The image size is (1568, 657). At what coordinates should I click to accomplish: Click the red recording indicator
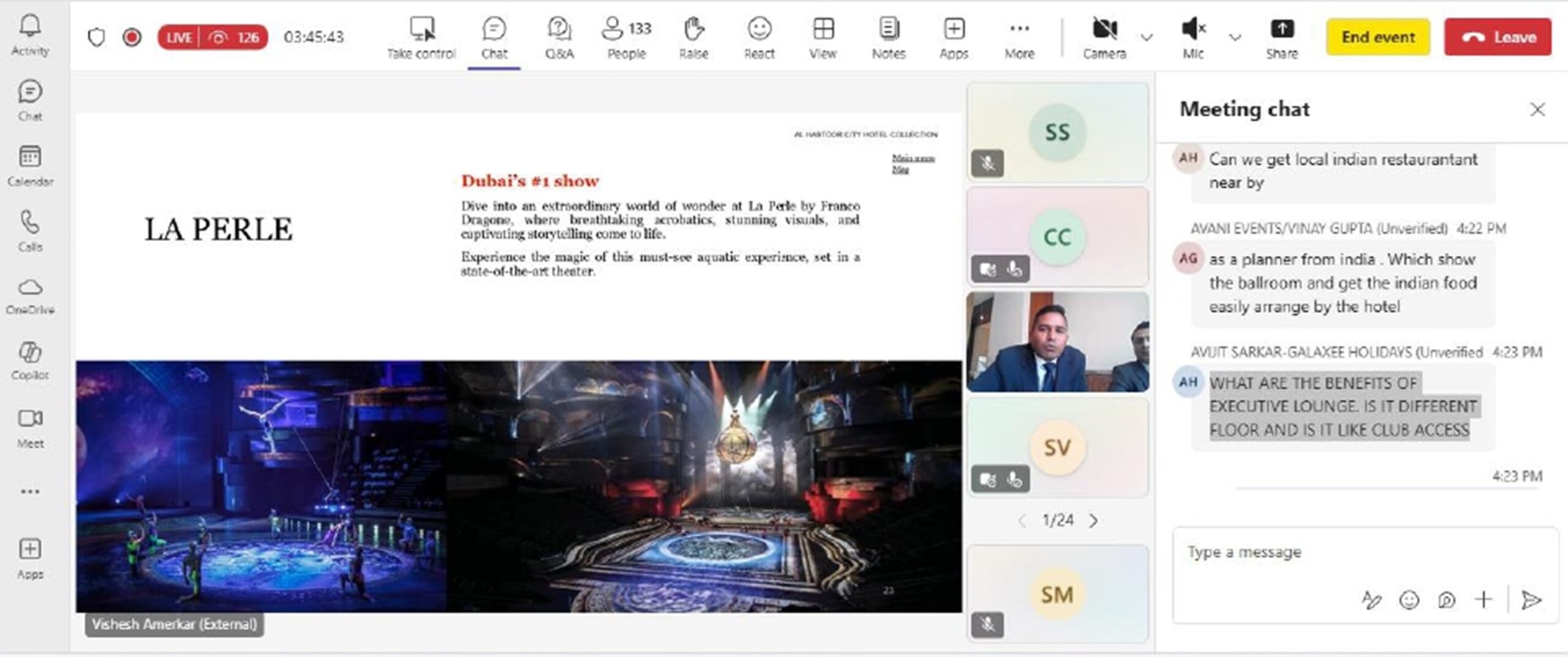(132, 37)
